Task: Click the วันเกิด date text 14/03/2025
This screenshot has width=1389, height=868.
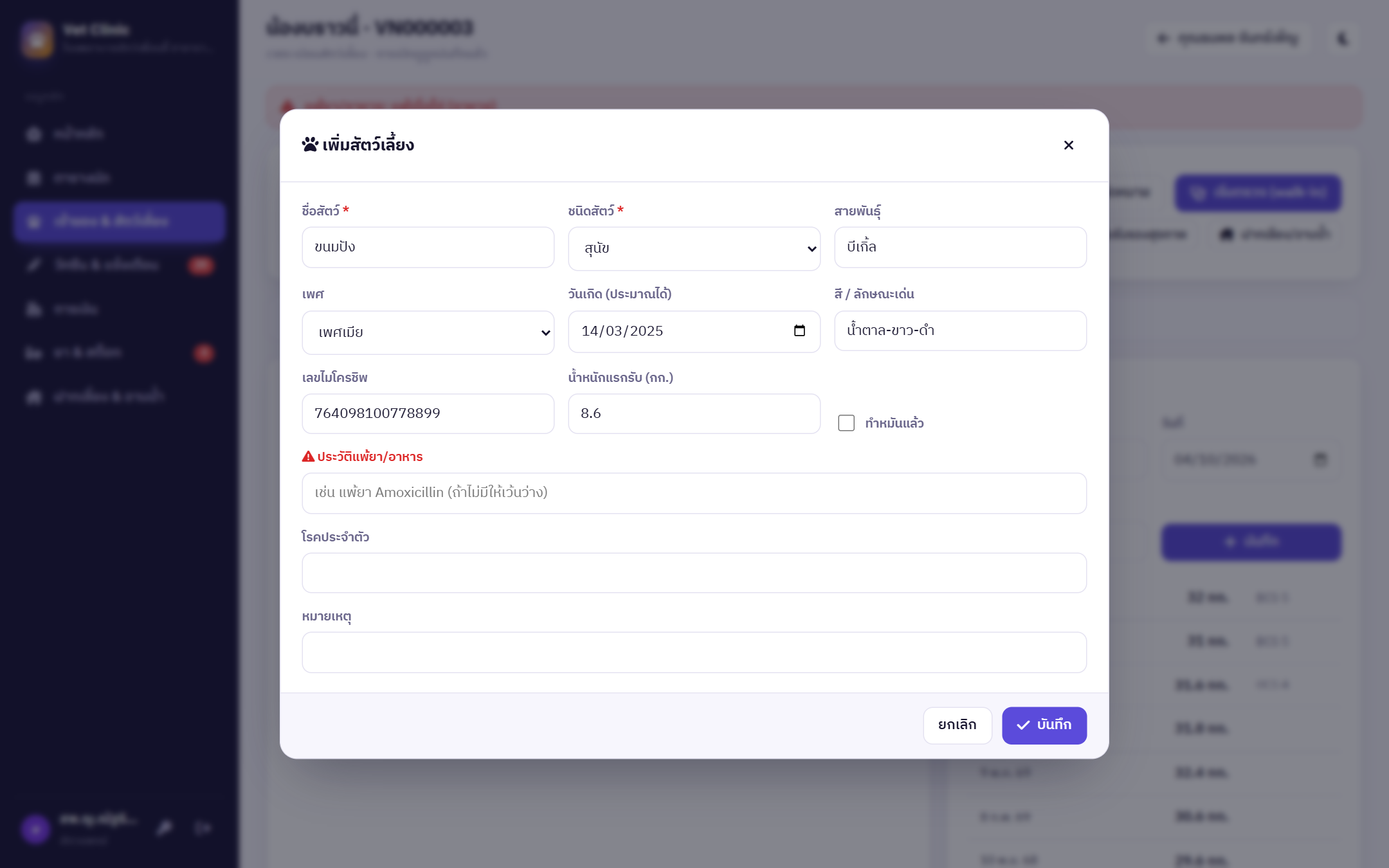Action: pyautogui.click(x=622, y=331)
